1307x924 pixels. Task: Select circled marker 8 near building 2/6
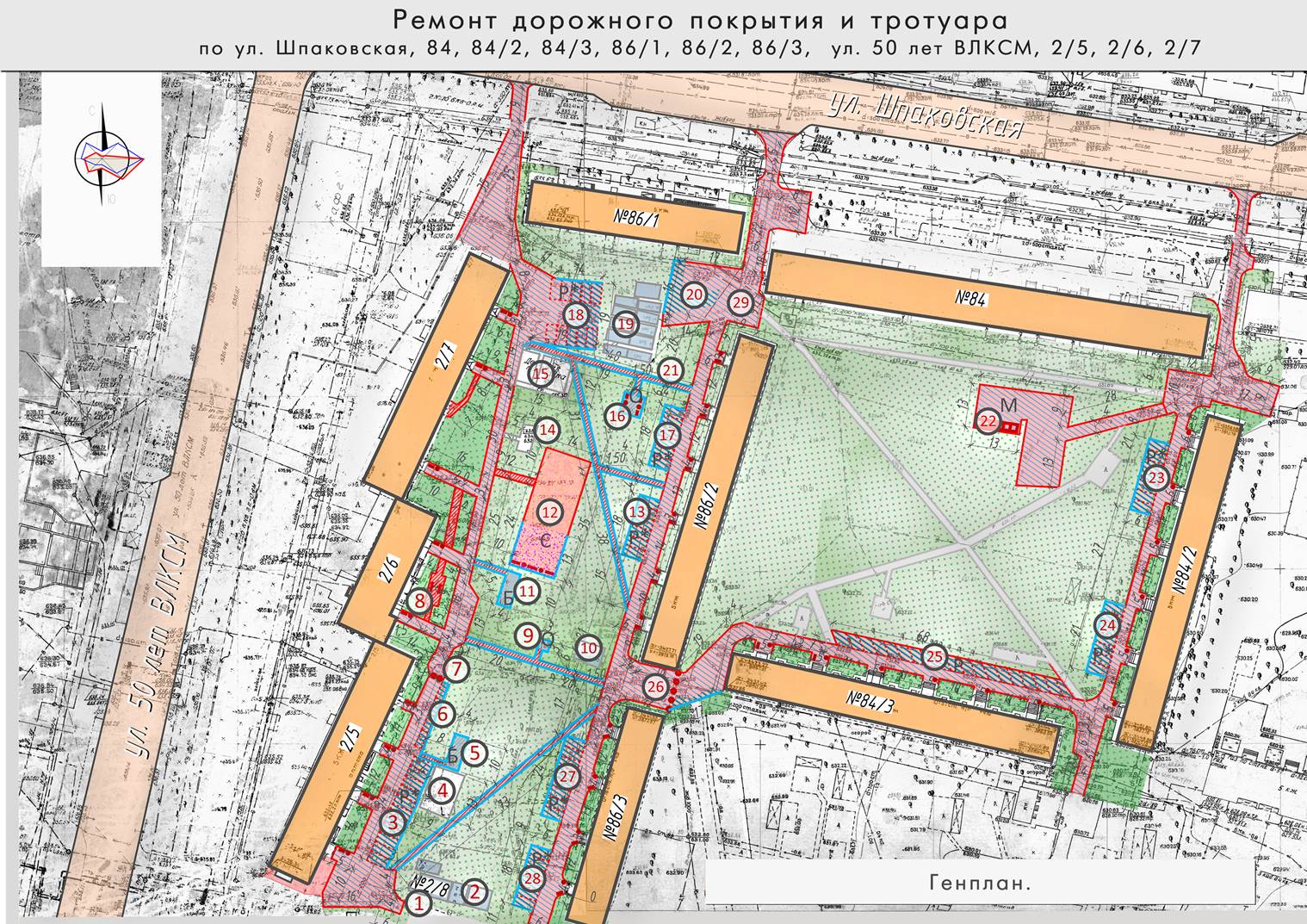(419, 601)
